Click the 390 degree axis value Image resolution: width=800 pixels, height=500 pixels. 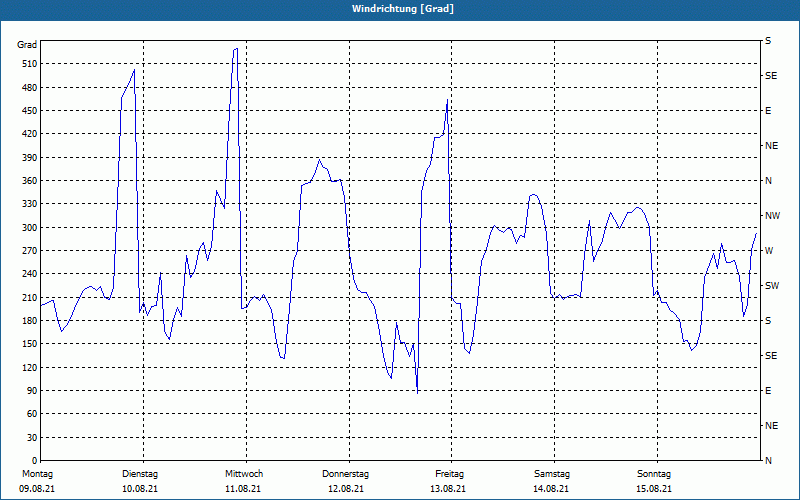[x=30, y=158]
